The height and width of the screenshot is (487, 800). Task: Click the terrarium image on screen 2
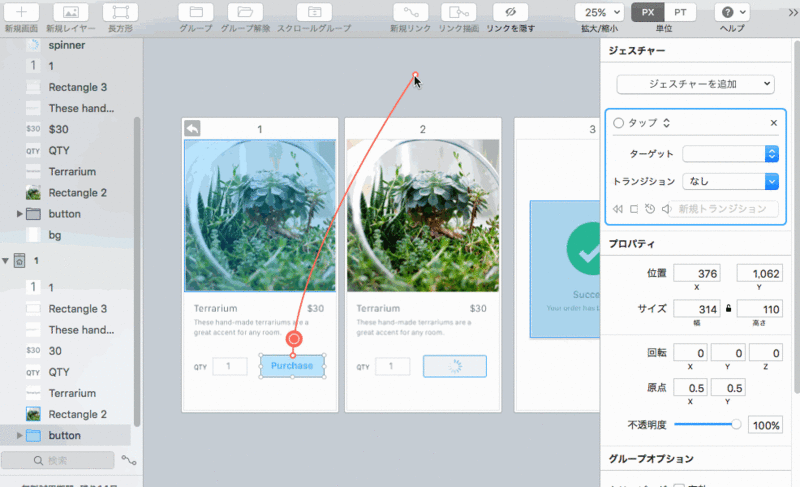click(x=423, y=216)
